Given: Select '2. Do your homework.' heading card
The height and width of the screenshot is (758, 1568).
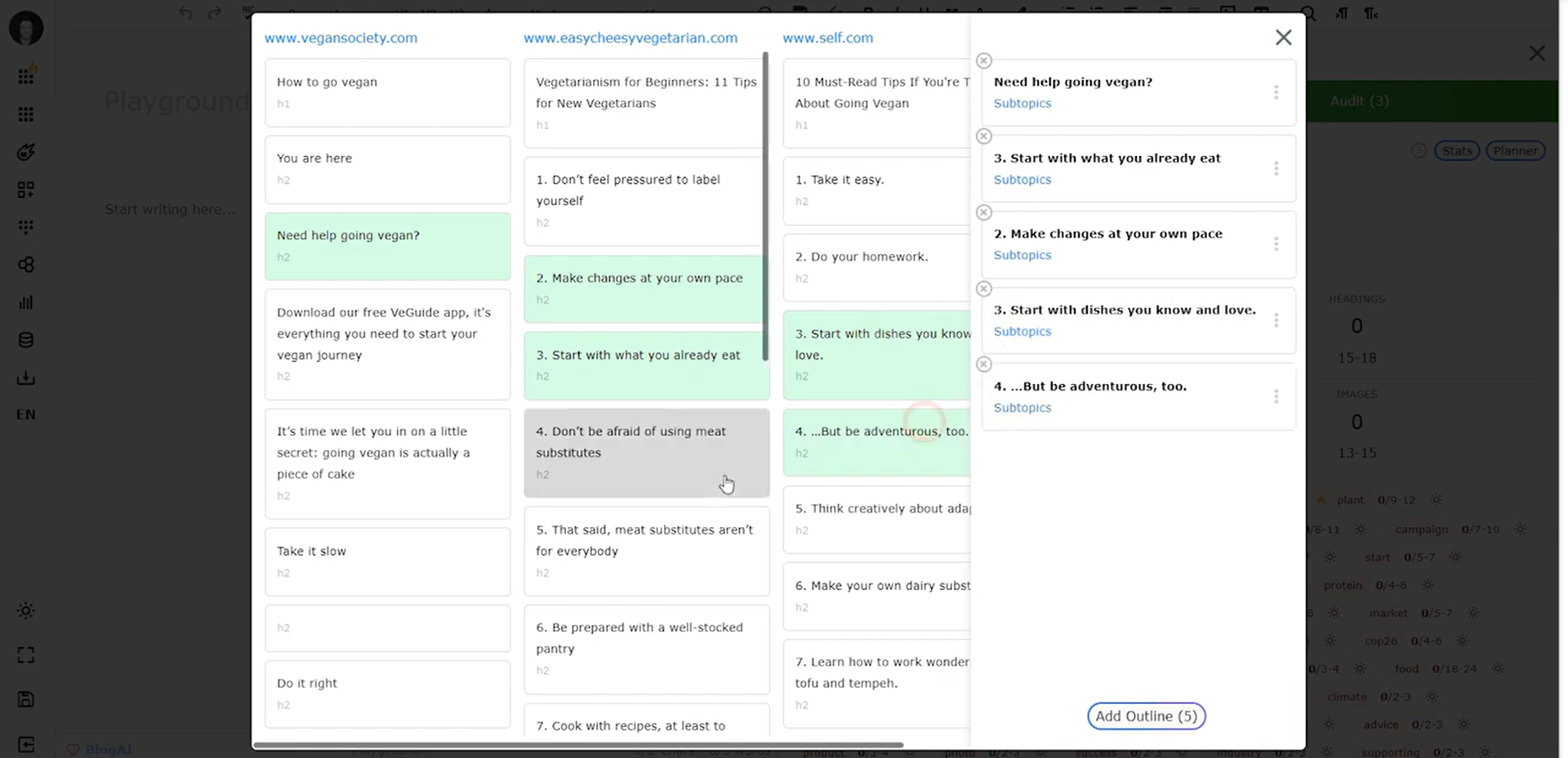Looking at the screenshot, I should [x=876, y=267].
